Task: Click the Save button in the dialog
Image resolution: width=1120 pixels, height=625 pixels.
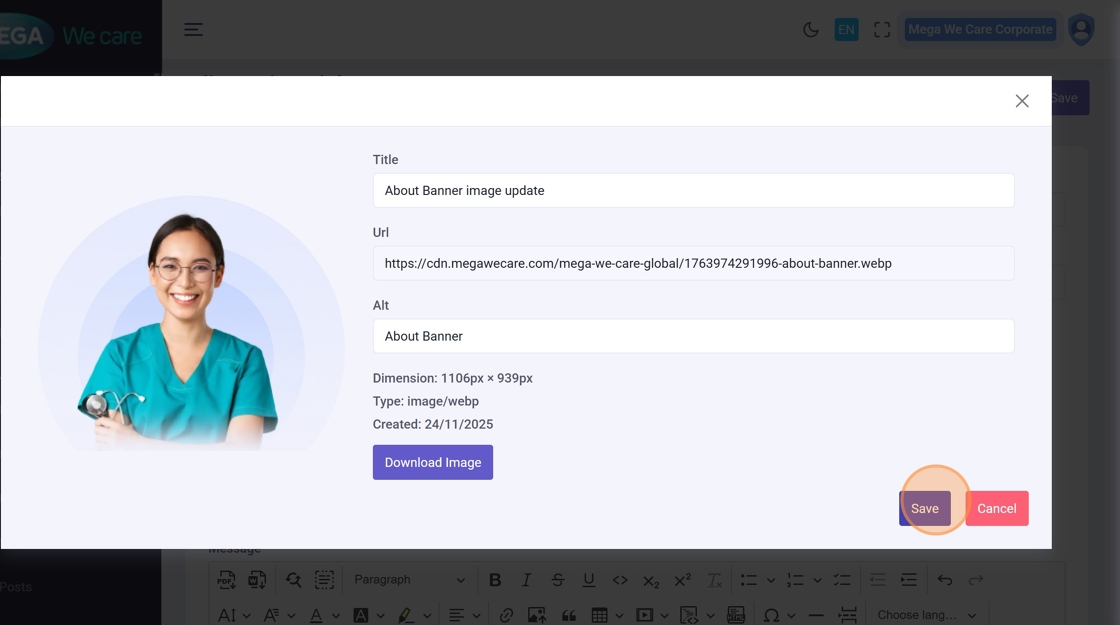Action: click(x=925, y=508)
